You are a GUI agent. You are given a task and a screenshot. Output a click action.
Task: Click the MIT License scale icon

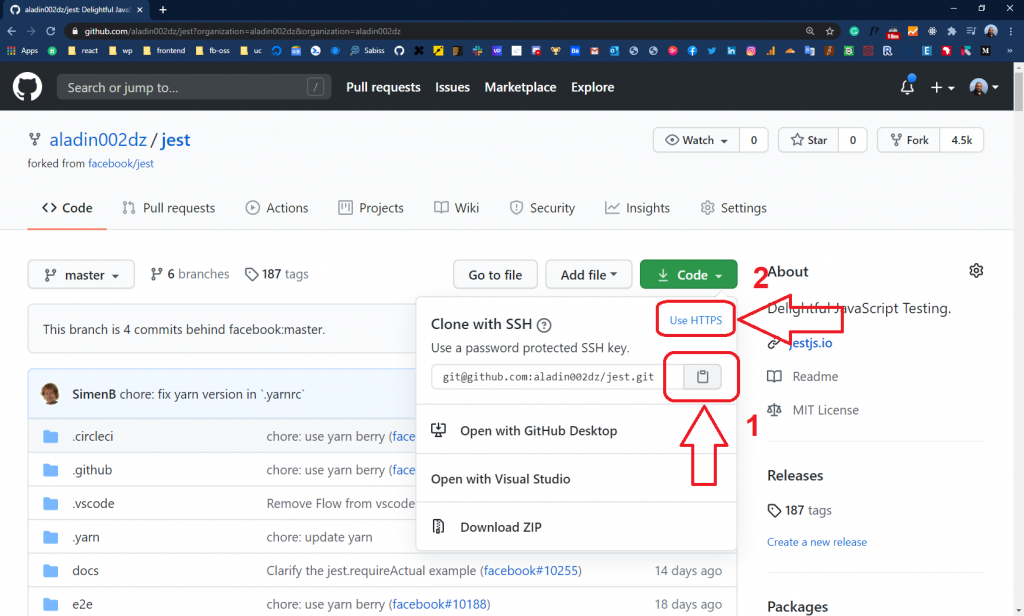[x=774, y=410]
